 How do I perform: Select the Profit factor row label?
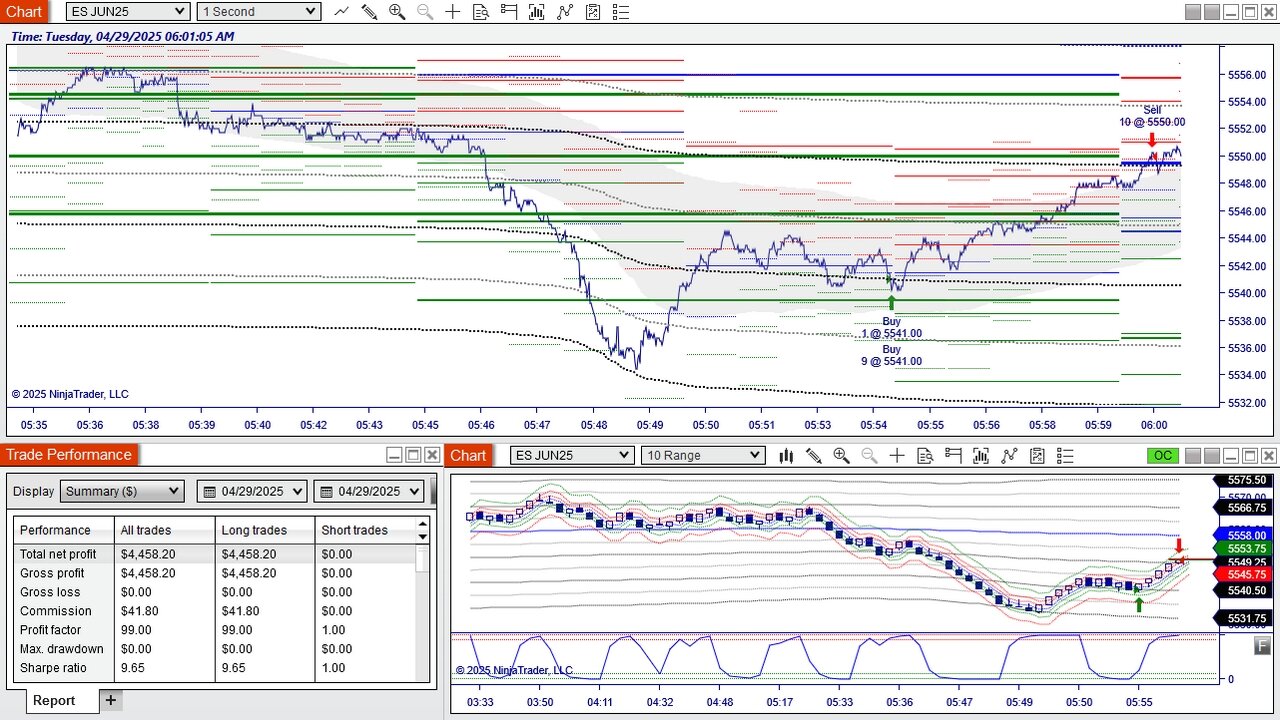[52, 630]
